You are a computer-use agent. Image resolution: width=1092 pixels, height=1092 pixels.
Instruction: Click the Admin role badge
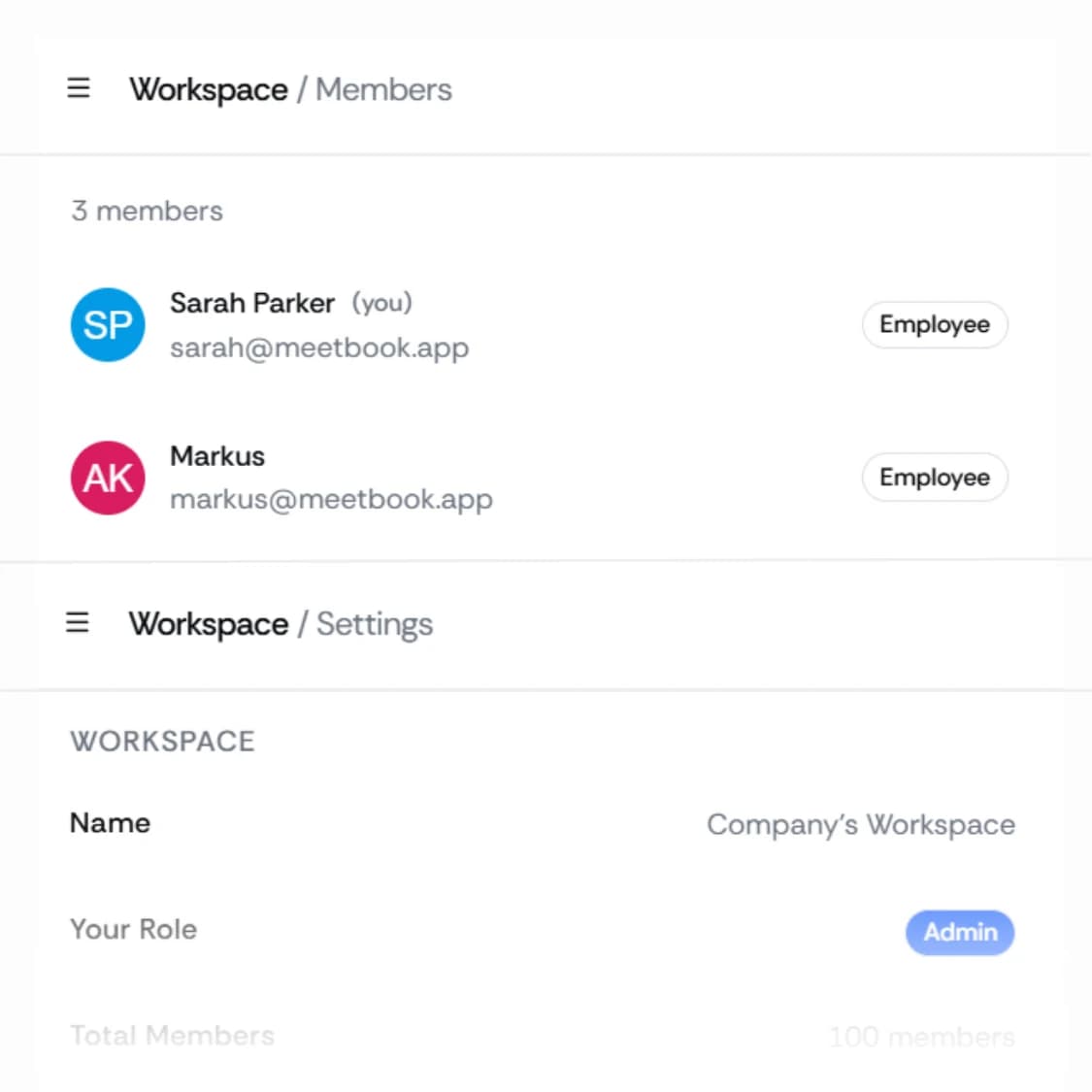pyautogui.click(x=960, y=932)
